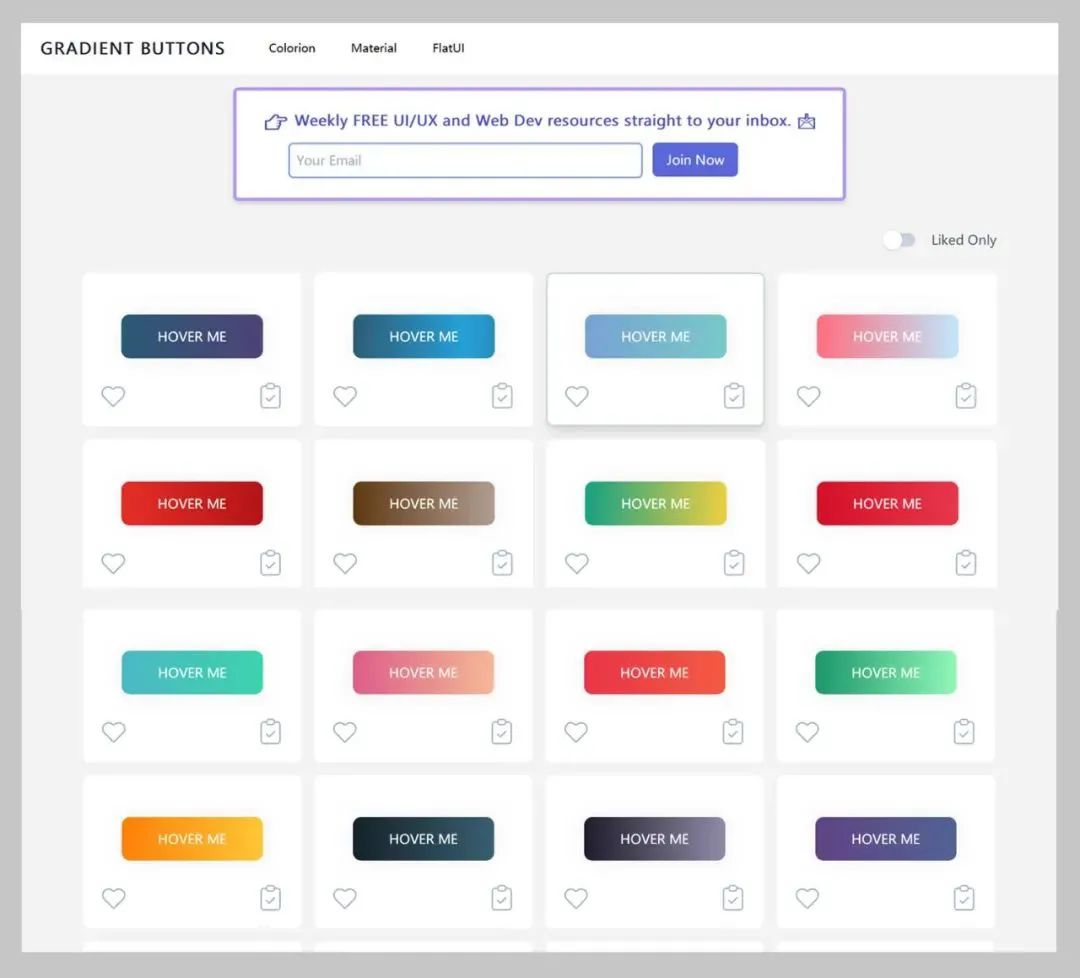
Task: Click the orange-to-yellow HOVER ME button
Action: coord(192,839)
